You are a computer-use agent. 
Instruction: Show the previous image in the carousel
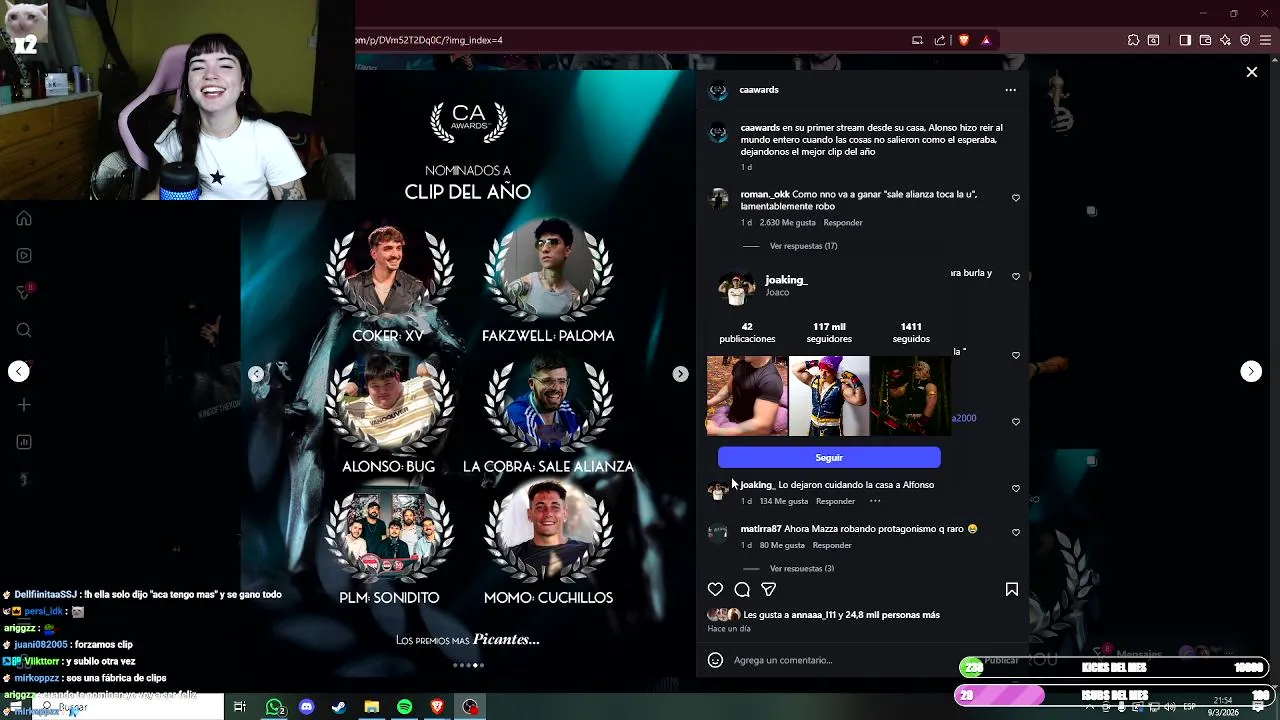pyautogui.click(x=256, y=374)
